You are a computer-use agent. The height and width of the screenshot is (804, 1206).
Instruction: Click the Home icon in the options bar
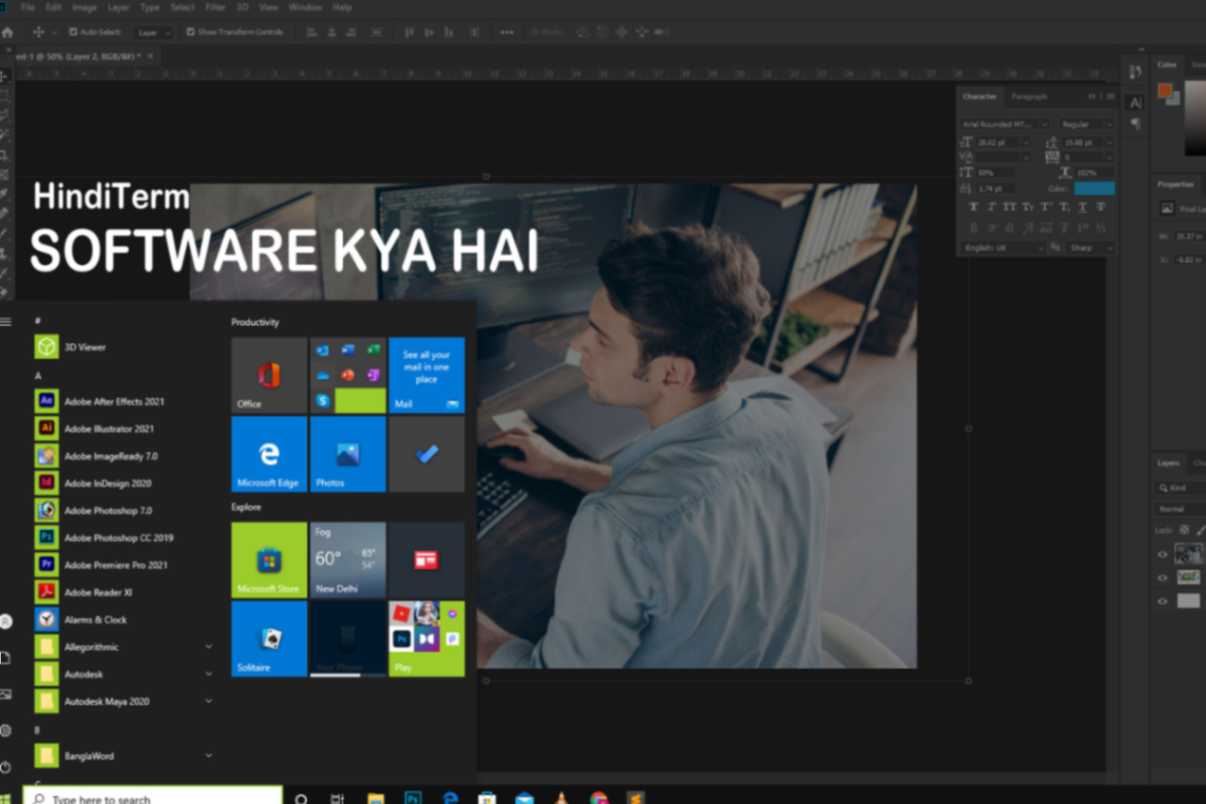click(8, 31)
